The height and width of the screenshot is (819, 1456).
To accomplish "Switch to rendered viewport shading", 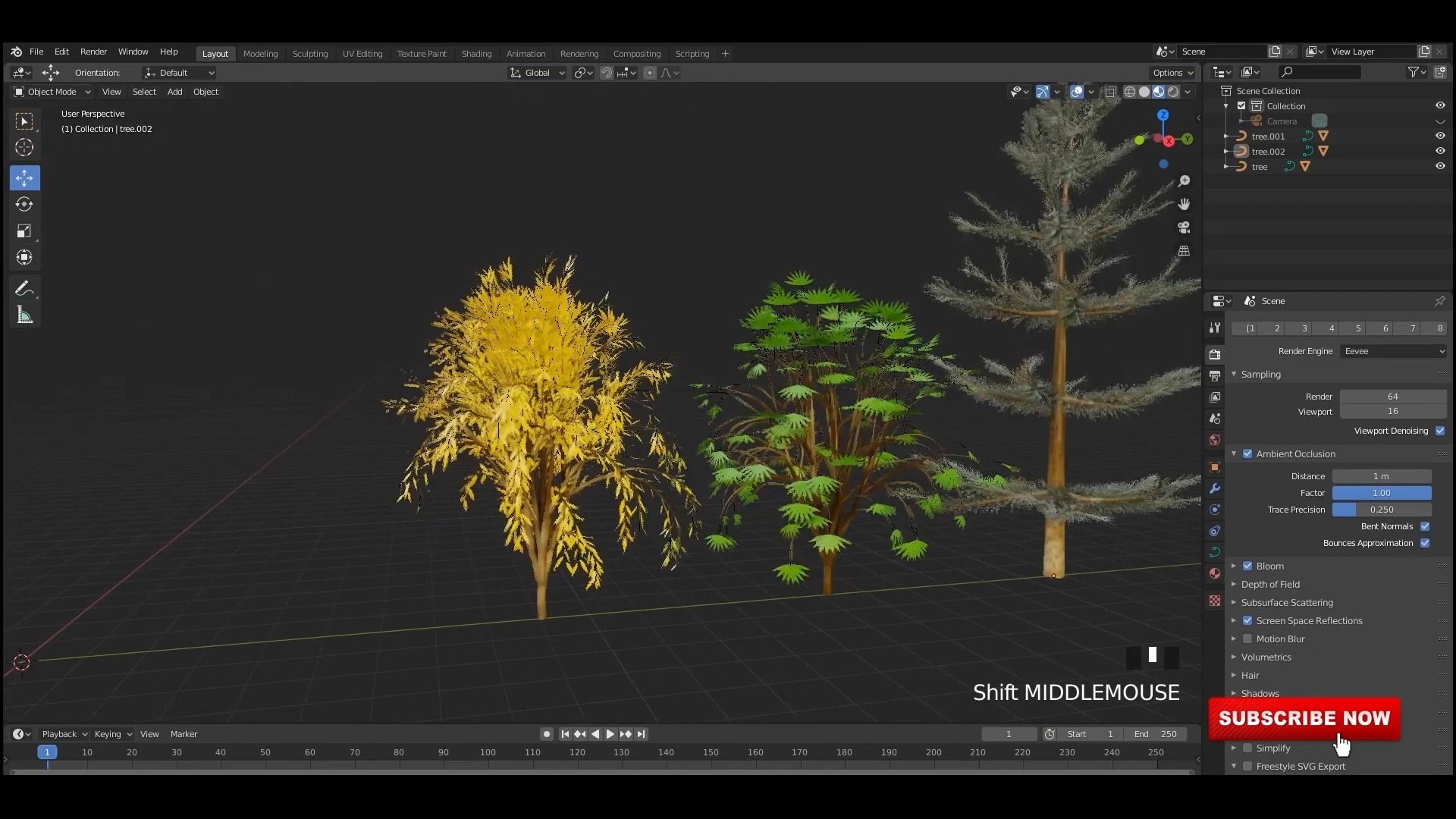I will 1173,92.
